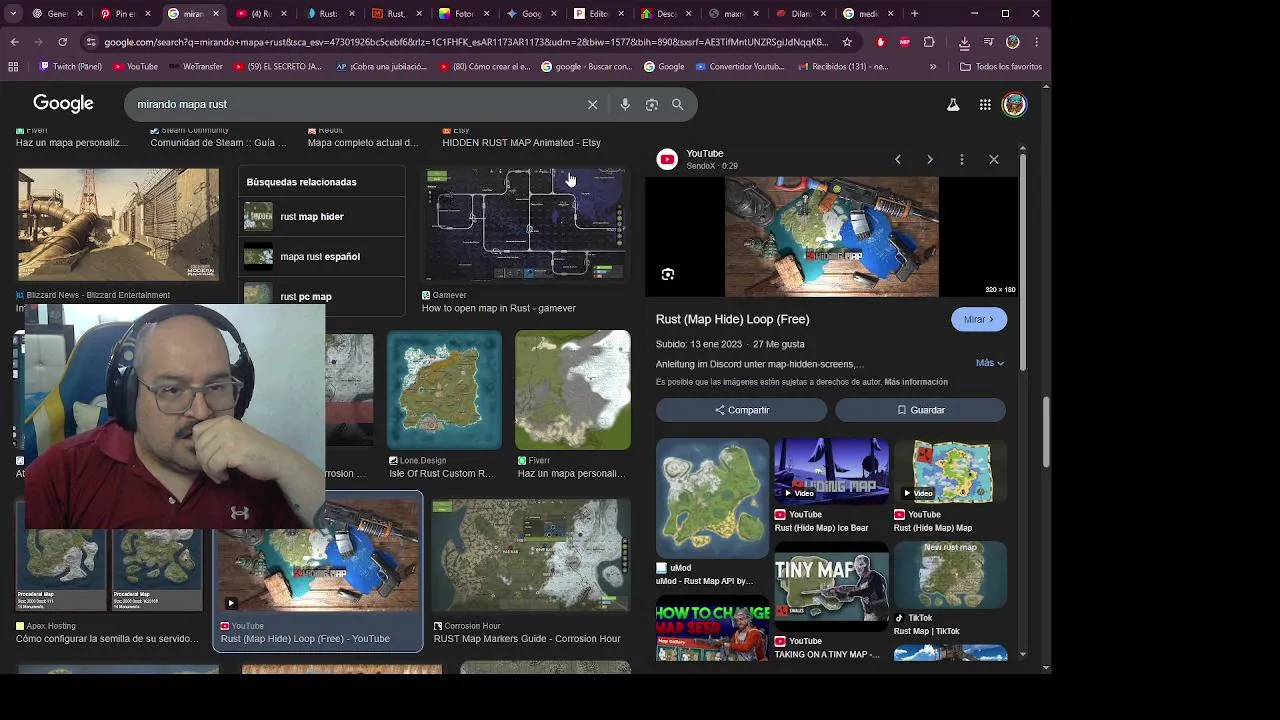Click the browser back arrow
Image resolution: width=1280 pixels, height=720 pixels.
coord(14,42)
